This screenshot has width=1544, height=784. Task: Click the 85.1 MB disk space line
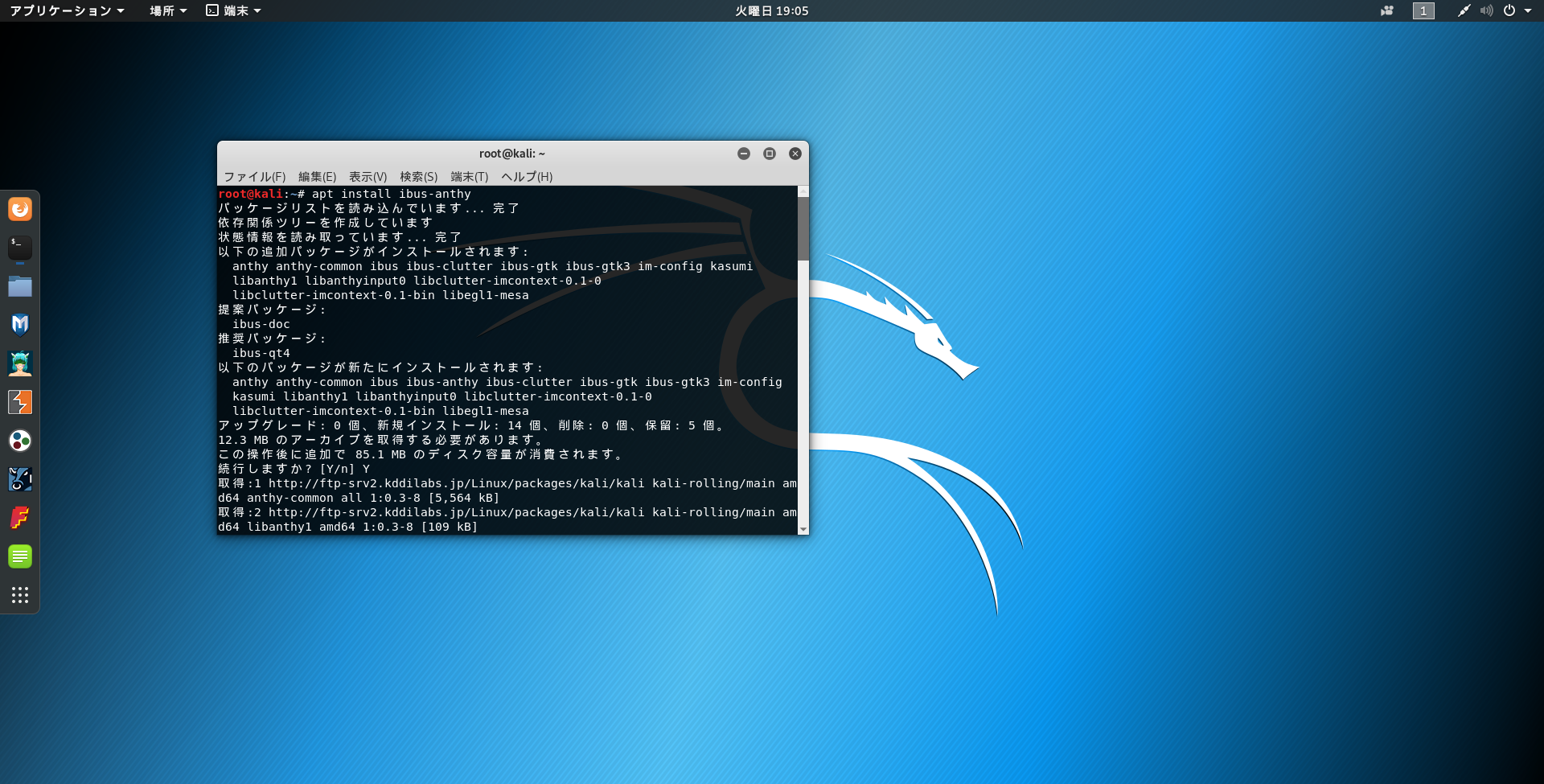tap(421, 454)
